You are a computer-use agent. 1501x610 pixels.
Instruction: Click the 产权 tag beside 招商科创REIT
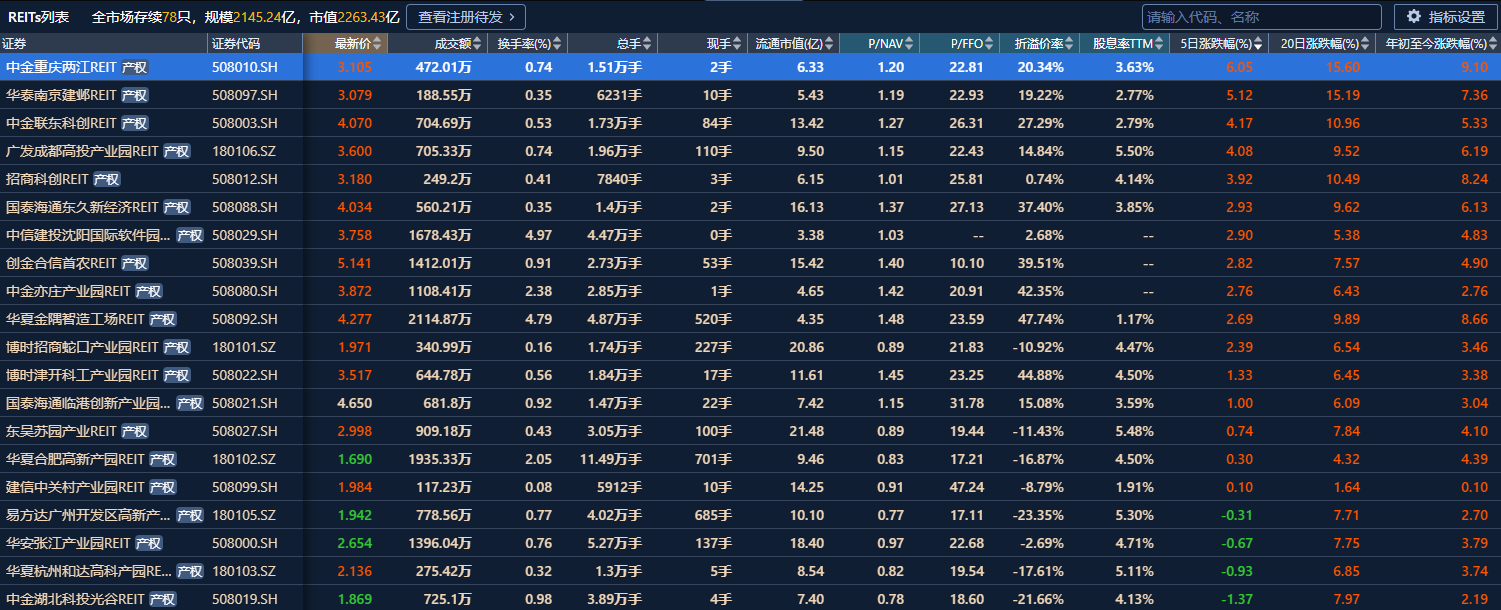[107, 179]
